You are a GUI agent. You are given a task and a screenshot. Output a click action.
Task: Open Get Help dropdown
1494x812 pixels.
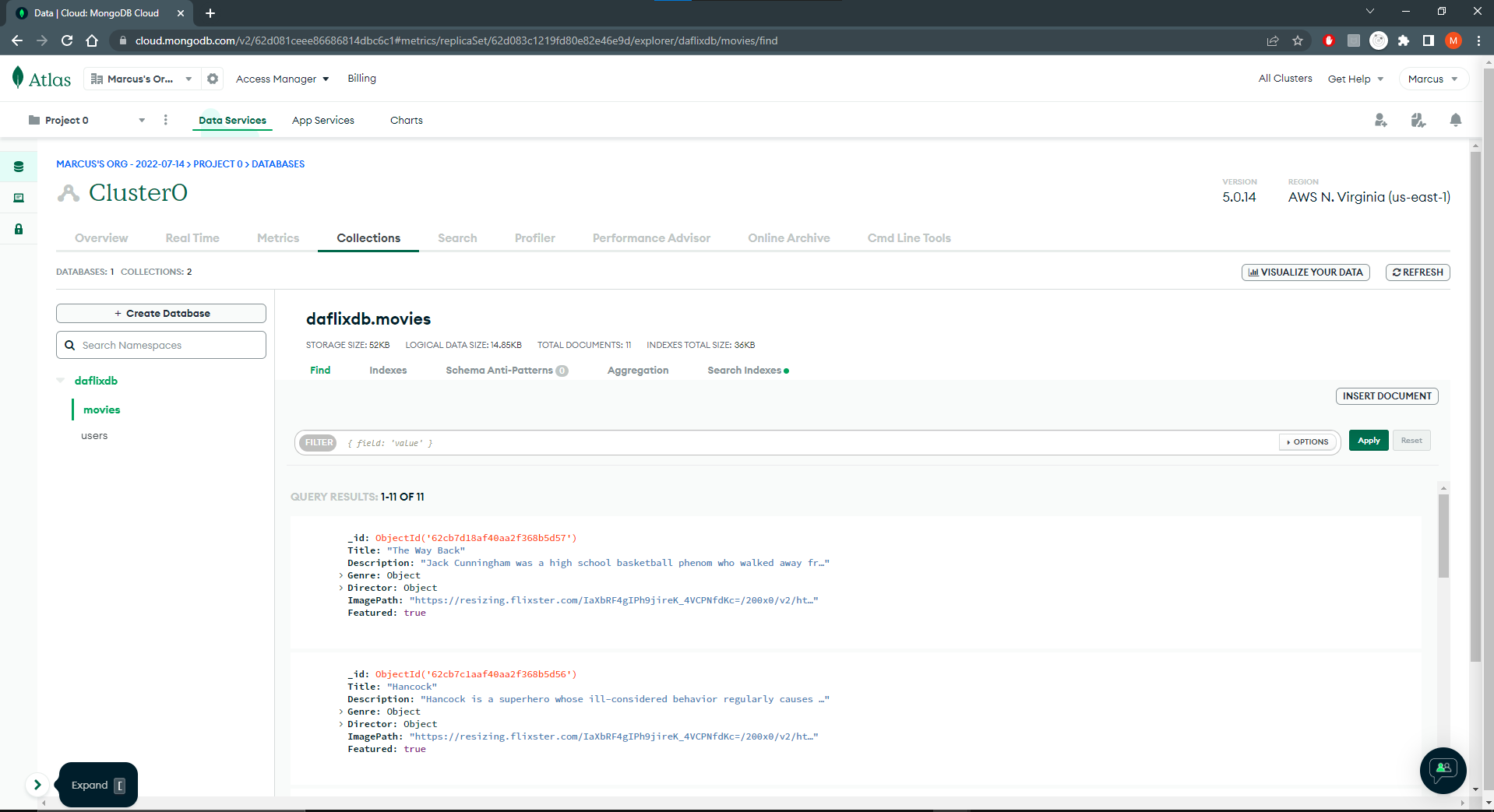click(x=1355, y=79)
